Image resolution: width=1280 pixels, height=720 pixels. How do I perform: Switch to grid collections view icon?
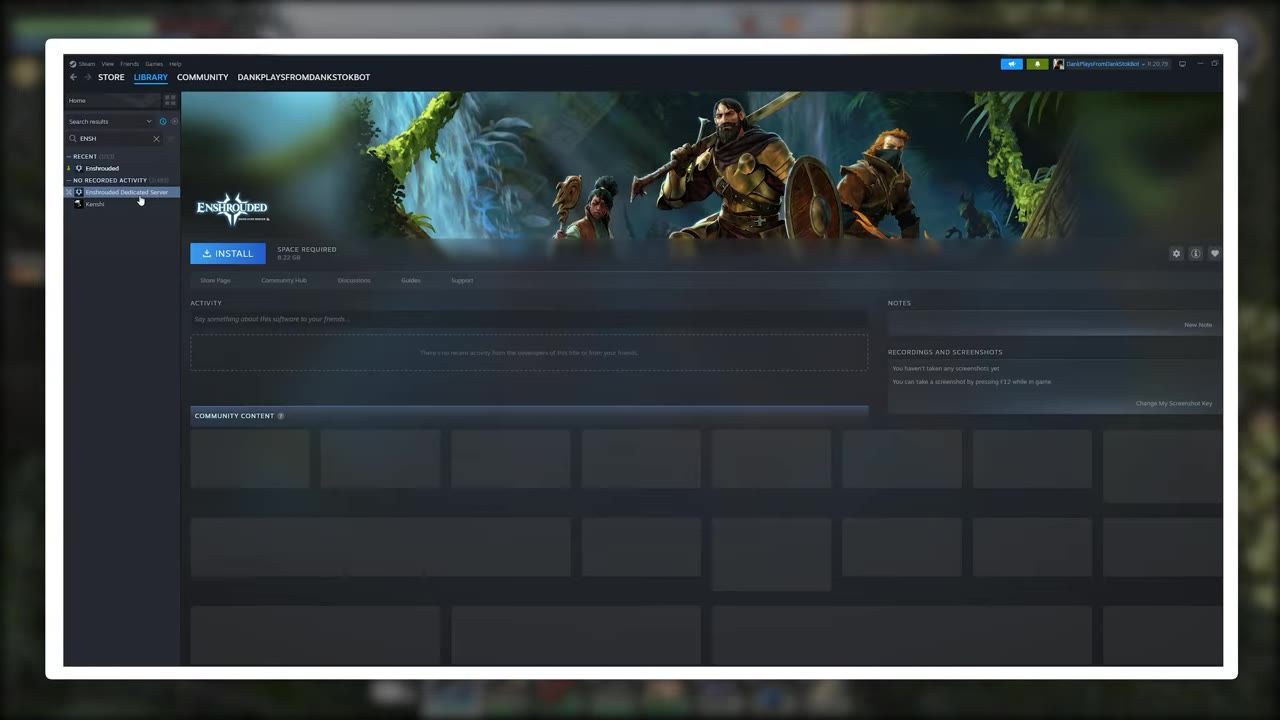(x=170, y=101)
